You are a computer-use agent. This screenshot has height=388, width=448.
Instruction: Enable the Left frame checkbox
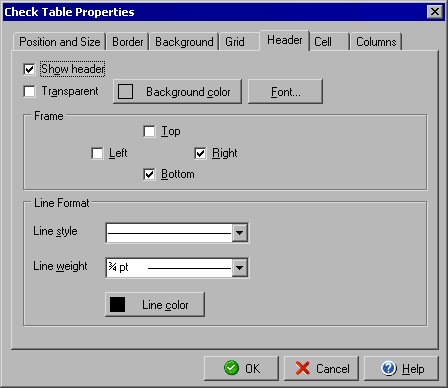[97, 153]
